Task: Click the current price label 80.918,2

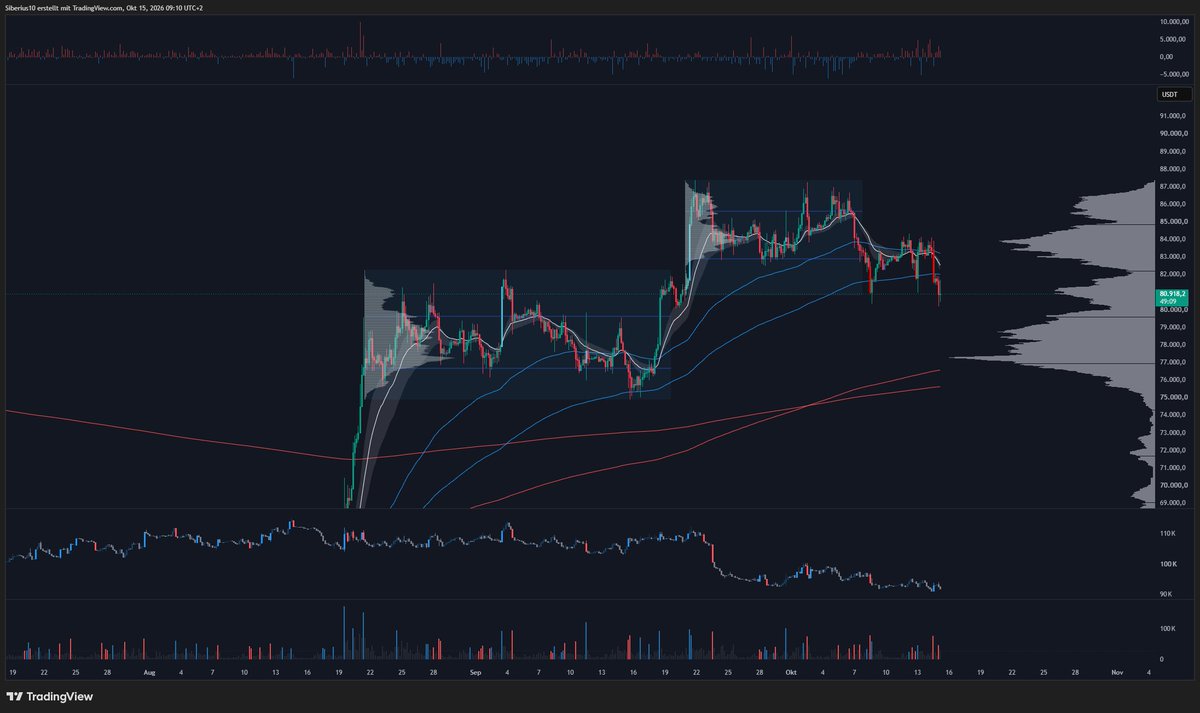Action: 1171,293
